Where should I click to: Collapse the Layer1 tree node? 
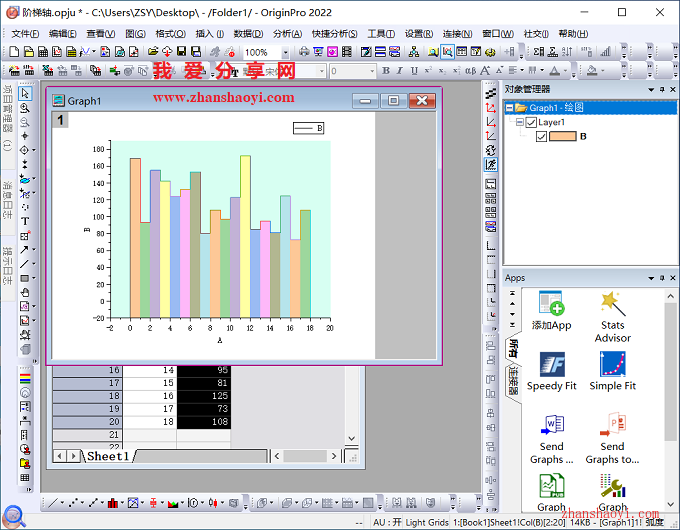[x=520, y=122]
